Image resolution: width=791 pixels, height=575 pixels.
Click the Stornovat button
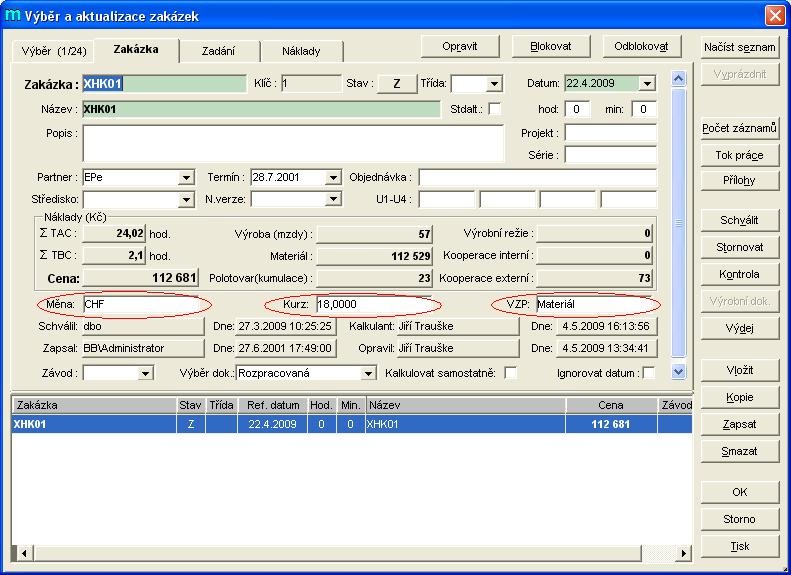[740, 248]
